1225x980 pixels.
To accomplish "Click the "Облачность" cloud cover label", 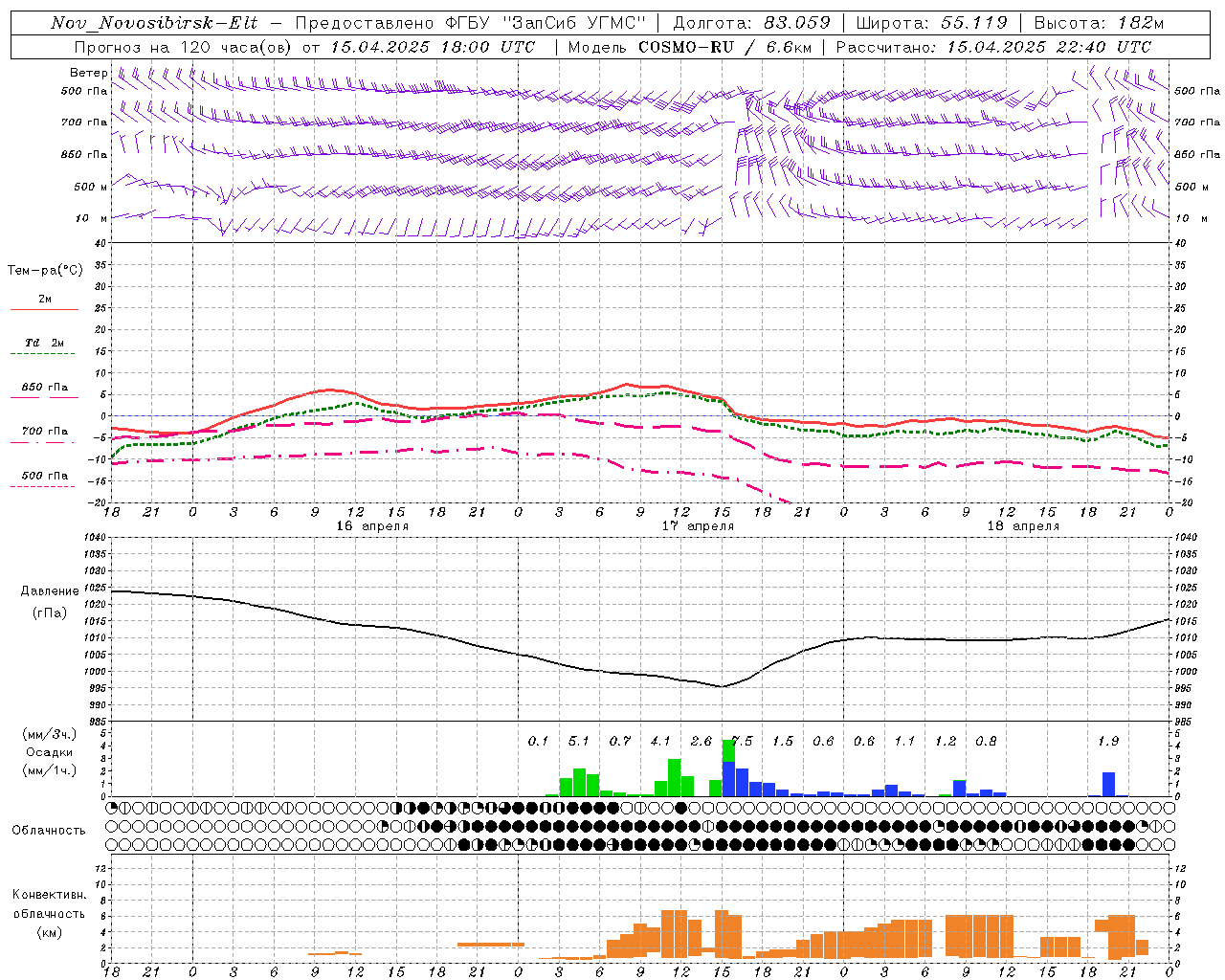I will click(x=49, y=831).
